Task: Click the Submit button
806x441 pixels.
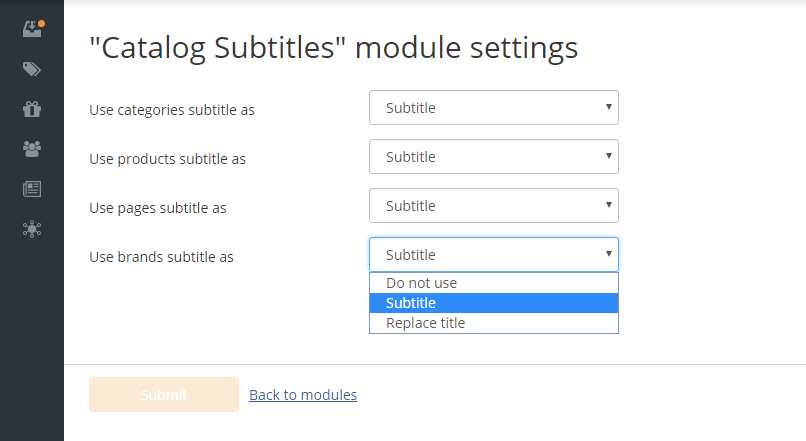Action: pyautogui.click(x=164, y=395)
